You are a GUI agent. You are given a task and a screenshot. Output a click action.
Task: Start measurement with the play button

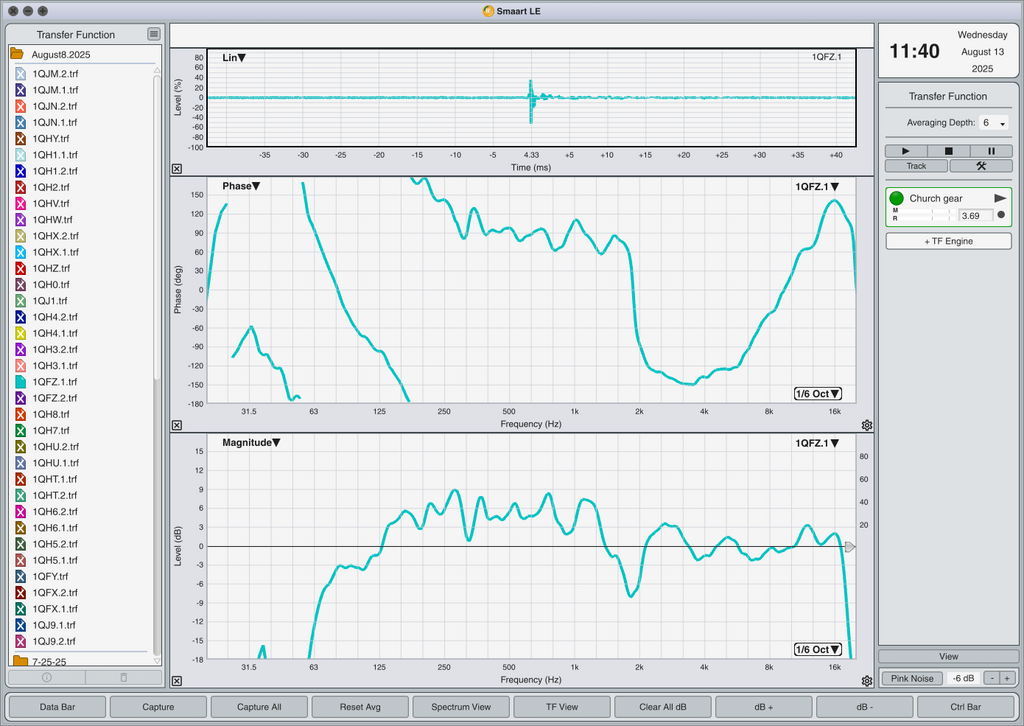[906, 151]
